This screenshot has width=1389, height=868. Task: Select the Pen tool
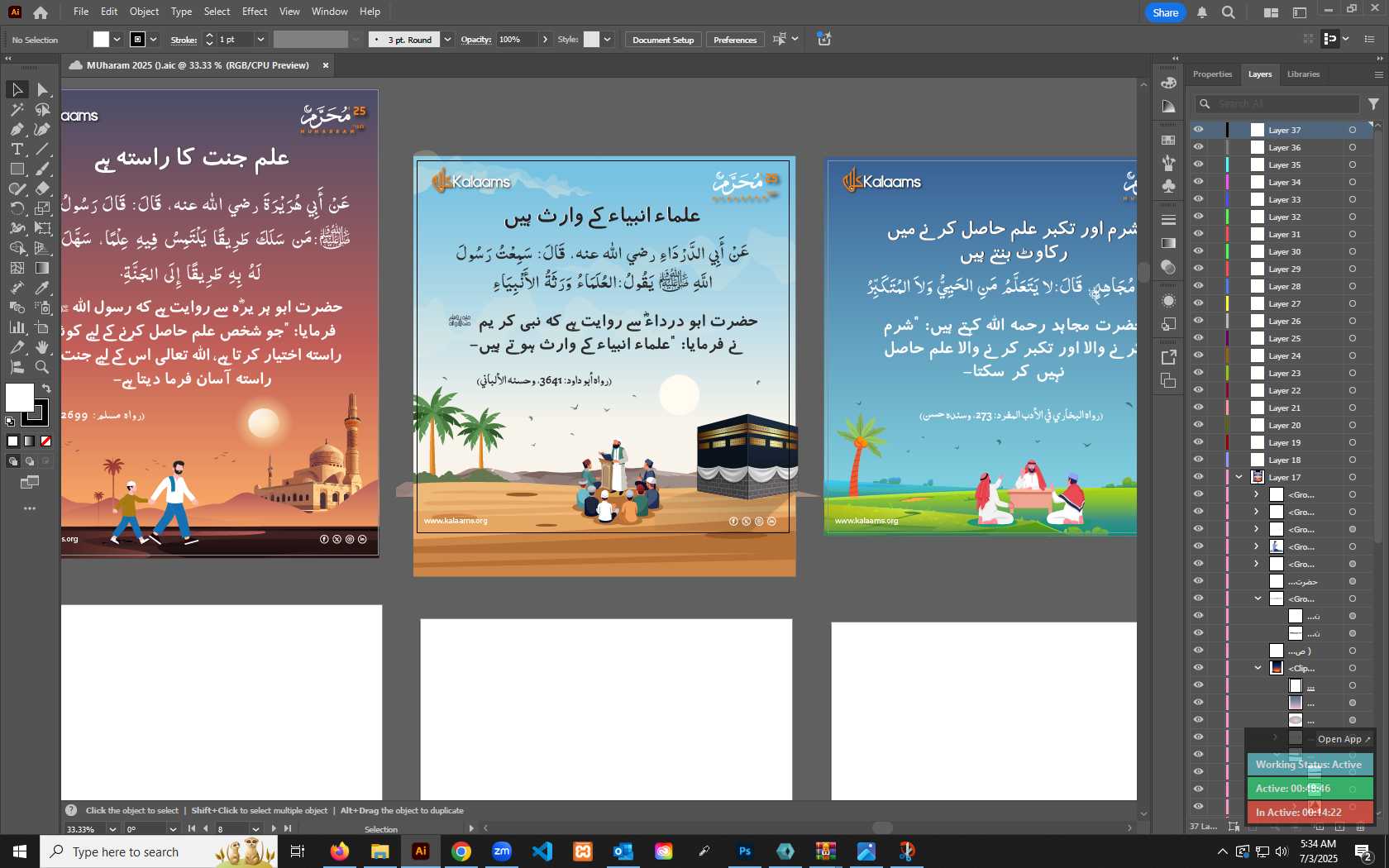click(17, 129)
